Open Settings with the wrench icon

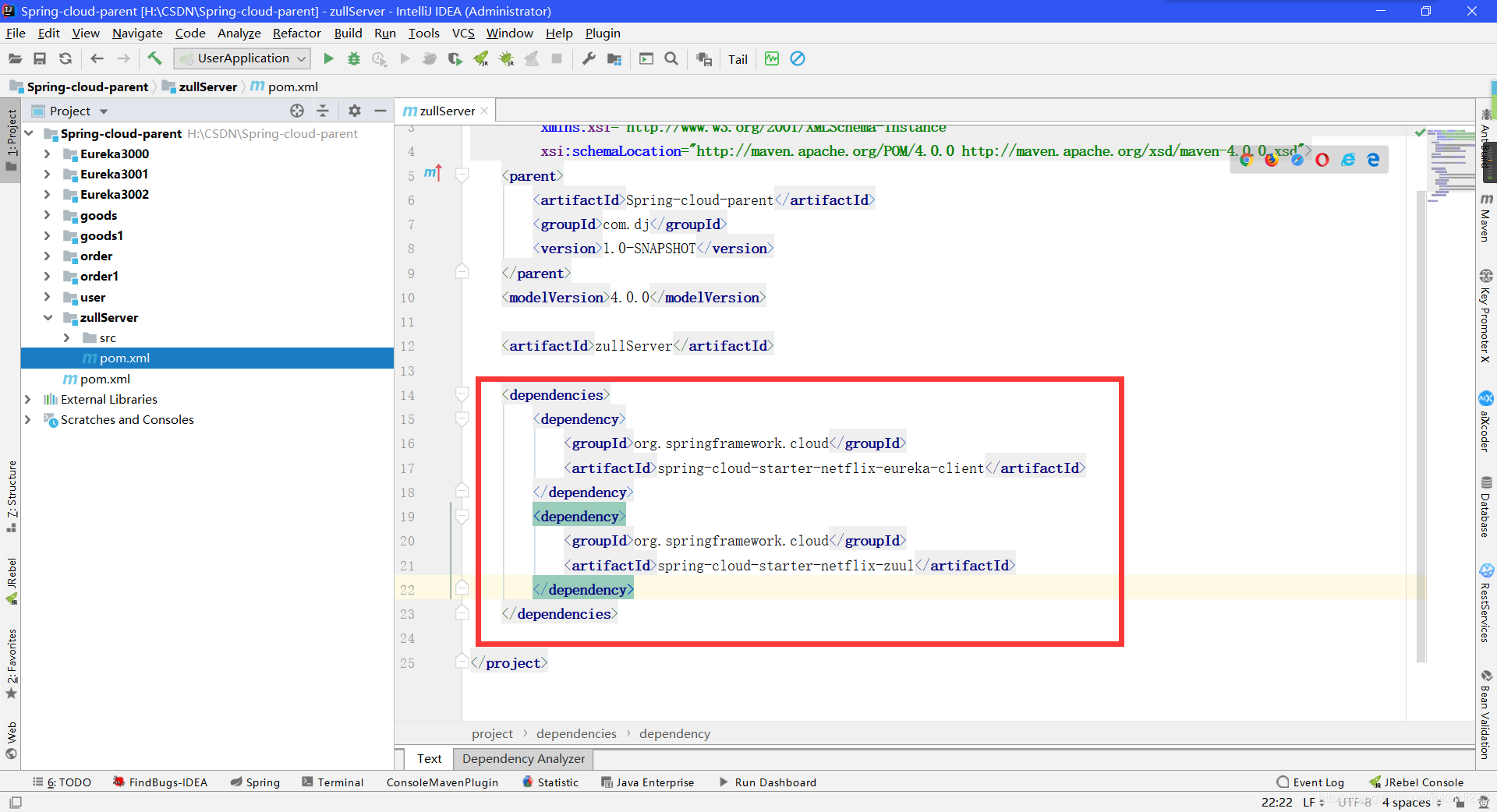(589, 58)
